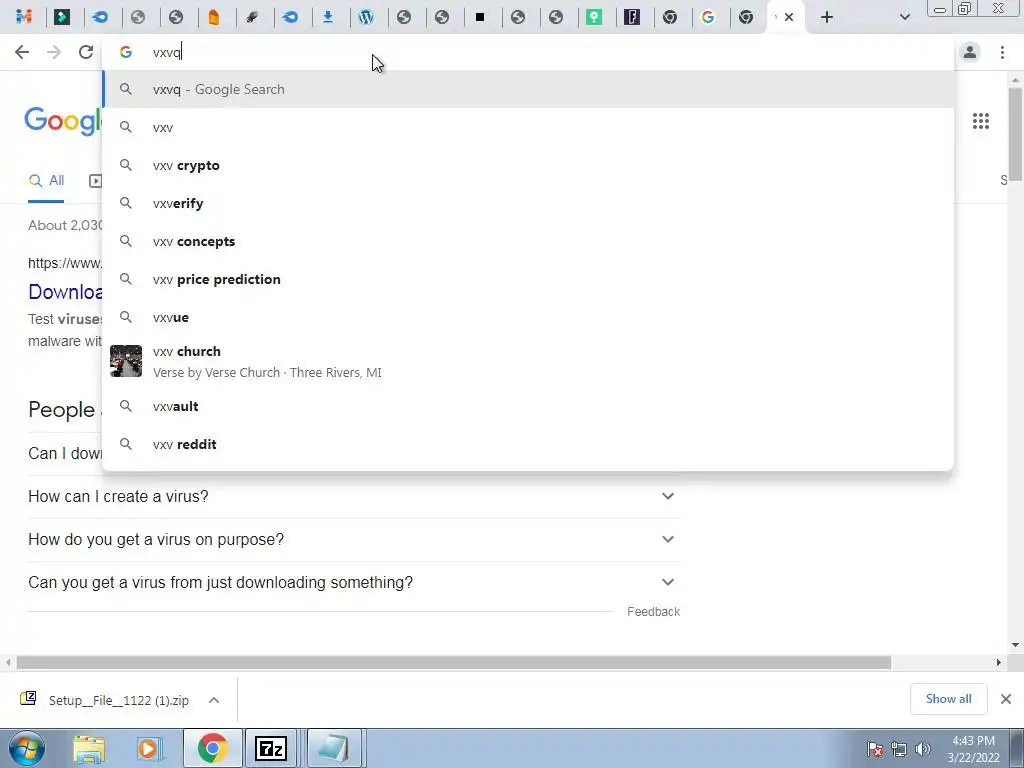Viewport: 1024px width, 768px height.
Task: Open the dark F favicon tab
Action: pyautogui.click(x=632, y=17)
